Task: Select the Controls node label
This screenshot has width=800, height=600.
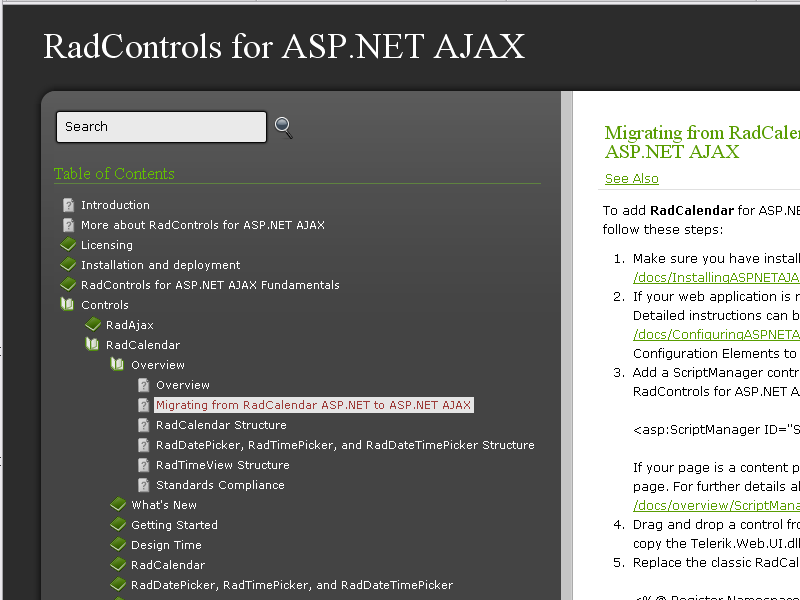Action: 105,305
